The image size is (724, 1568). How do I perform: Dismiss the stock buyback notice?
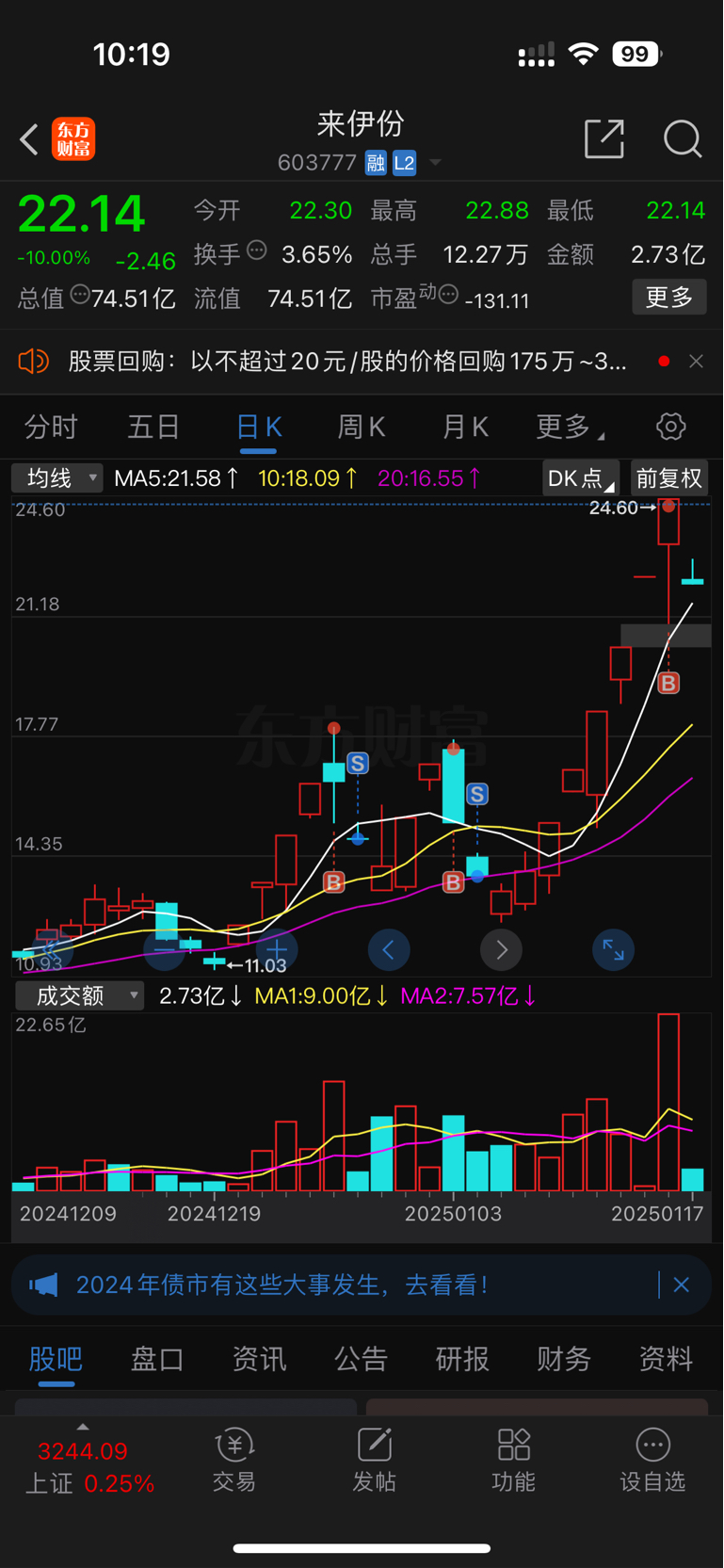(x=696, y=362)
